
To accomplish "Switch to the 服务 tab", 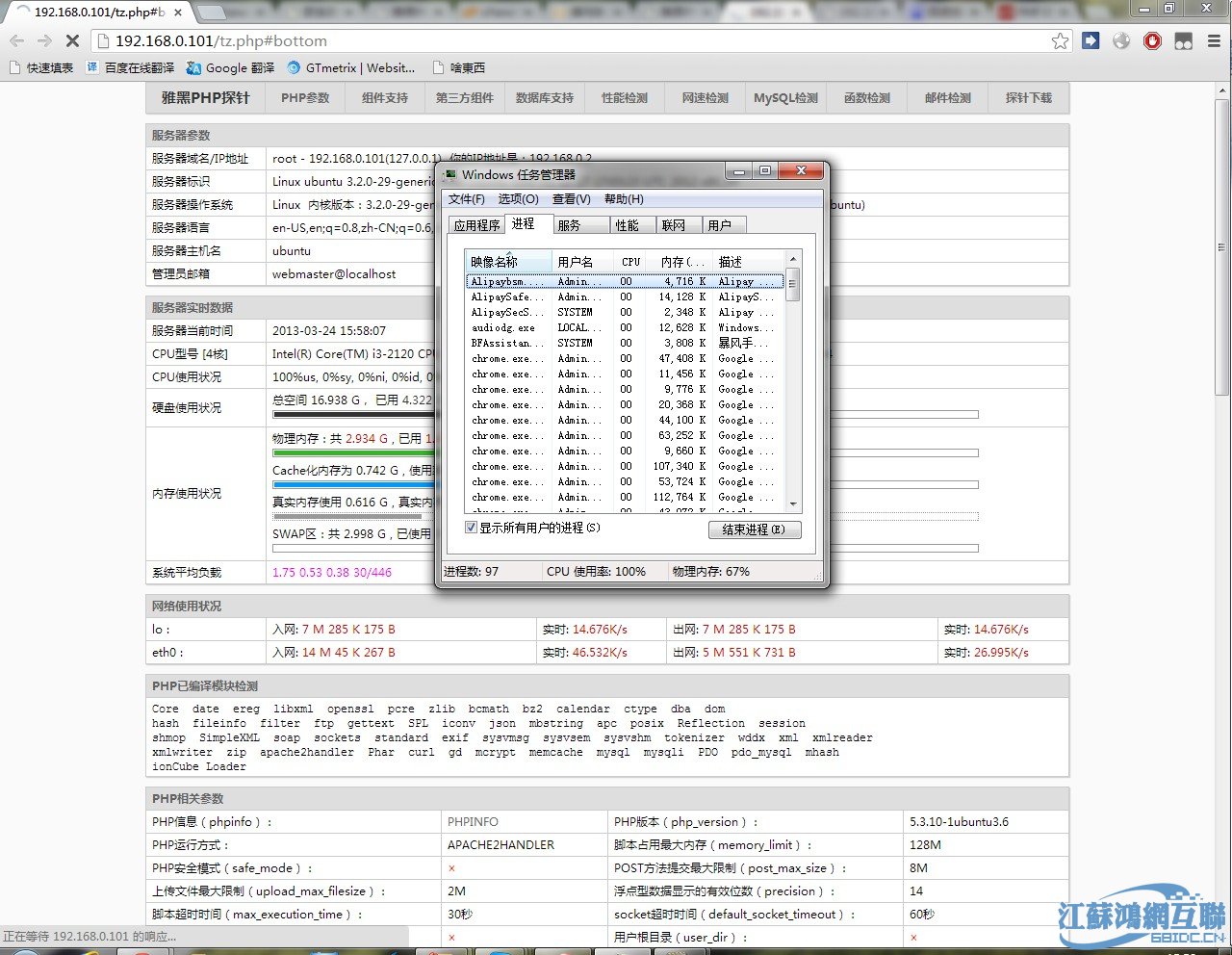I will (x=582, y=225).
